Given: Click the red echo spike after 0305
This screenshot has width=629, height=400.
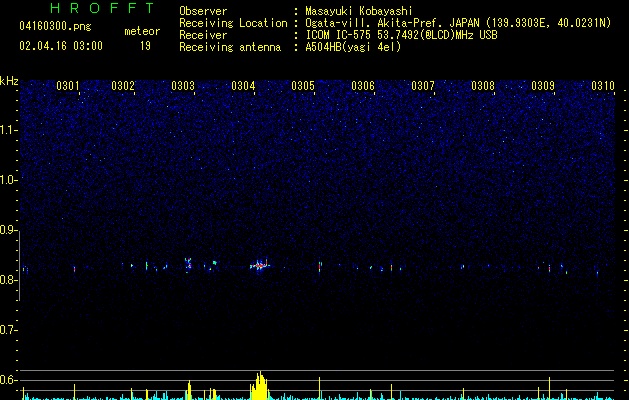Looking at the screenshot, I should [x=320, y=267].
